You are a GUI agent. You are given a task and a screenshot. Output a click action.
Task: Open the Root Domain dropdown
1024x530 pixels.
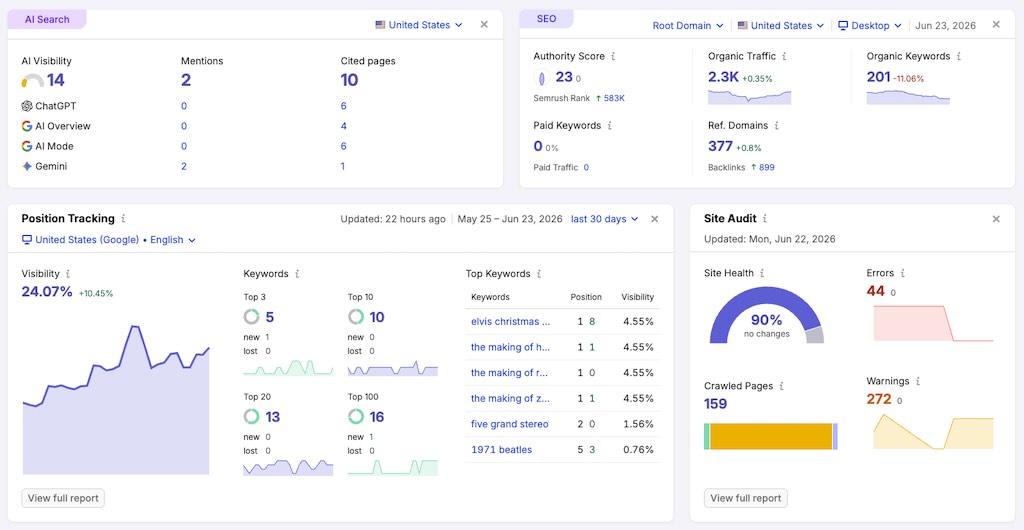(x=688, y=25)
